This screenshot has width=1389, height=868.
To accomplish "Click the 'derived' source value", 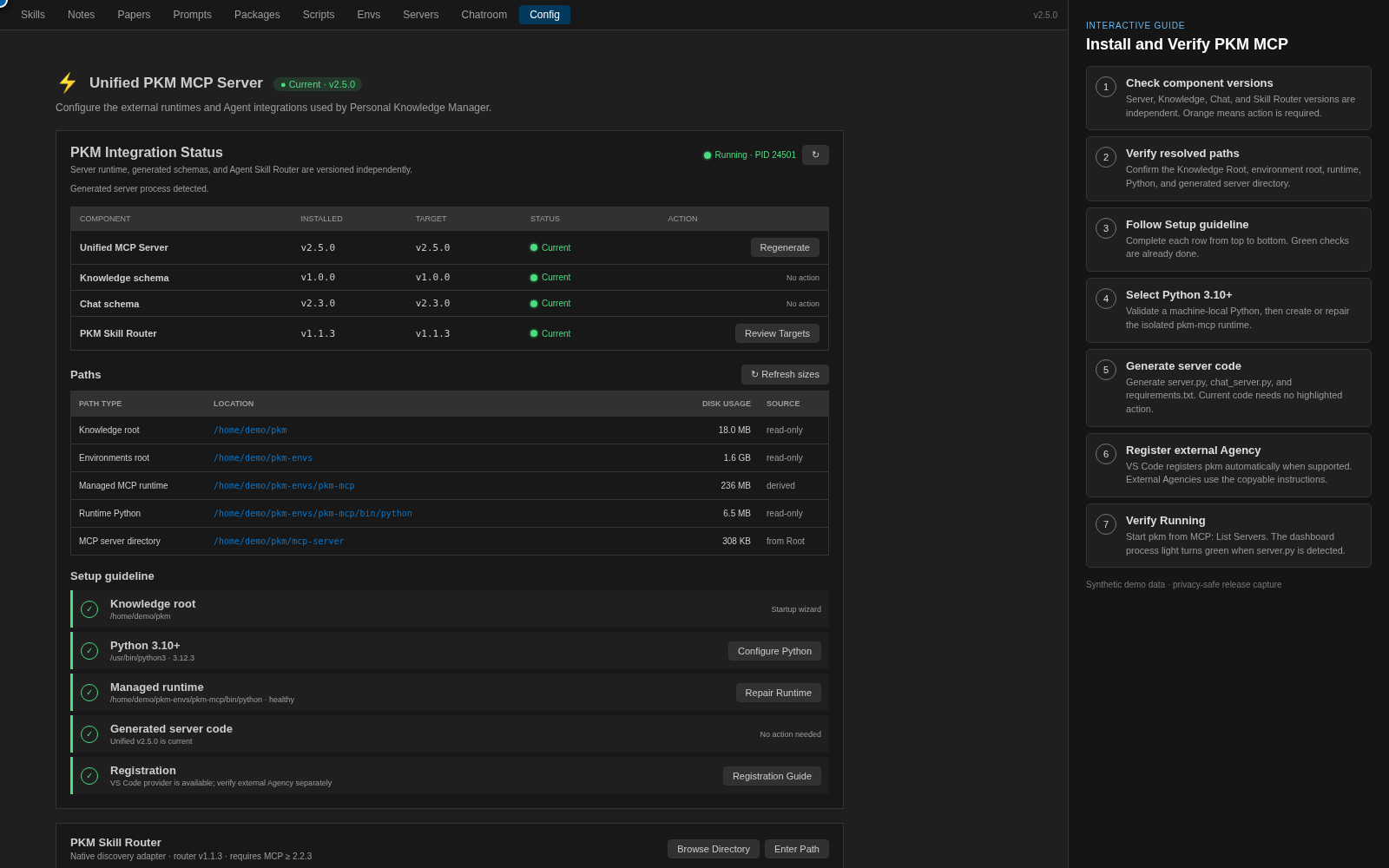I will (x=780, y=486).
